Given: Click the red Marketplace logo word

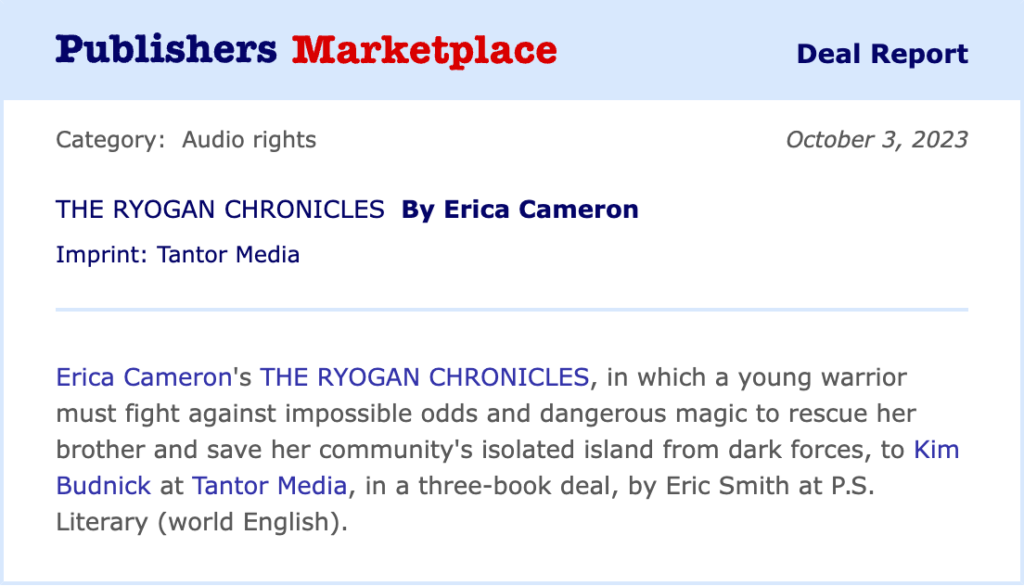Looking at the screenshot, I should pyautogui.click(x=424, y=49).
